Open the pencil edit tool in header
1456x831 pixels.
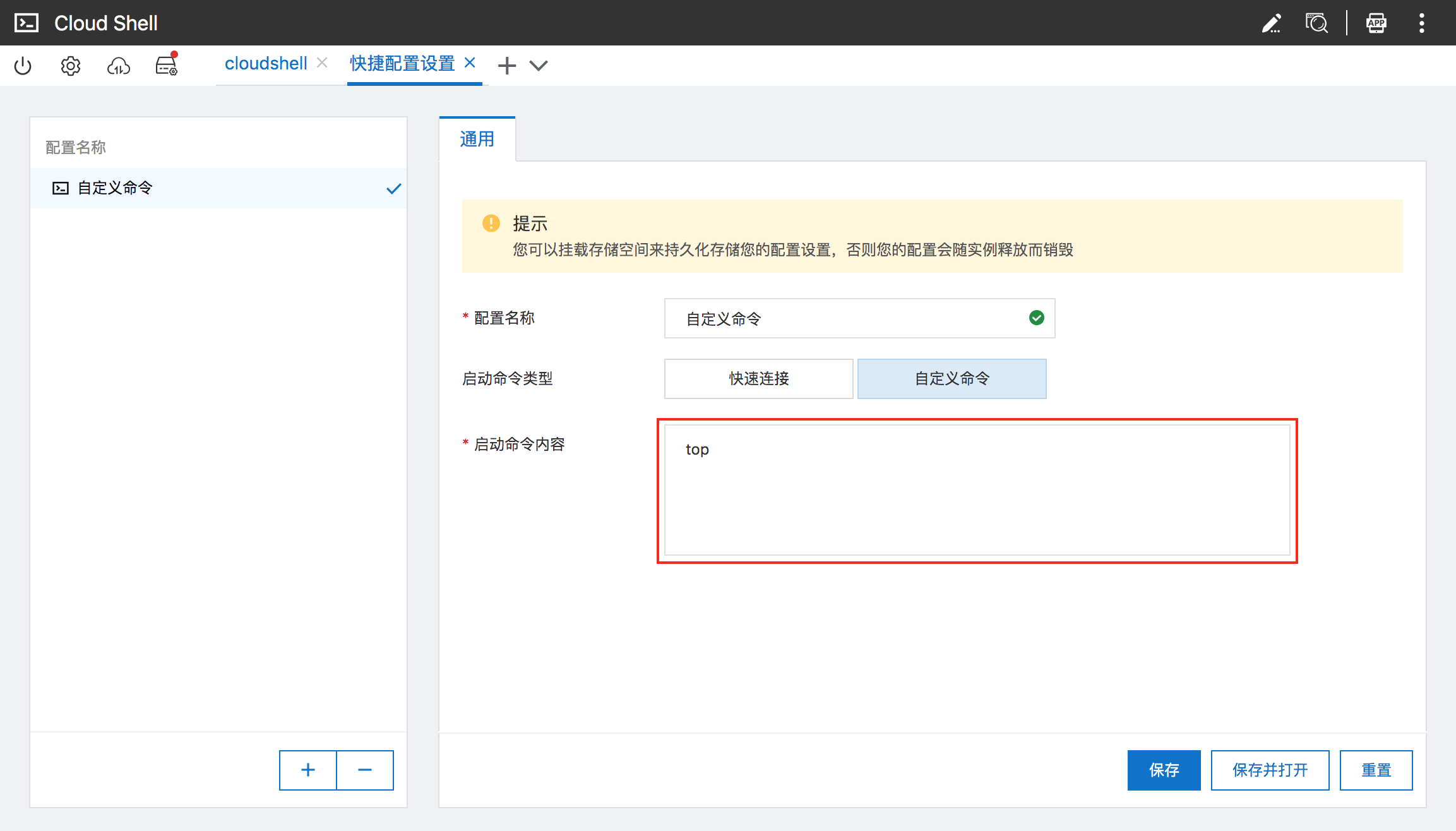point(1271,23)
